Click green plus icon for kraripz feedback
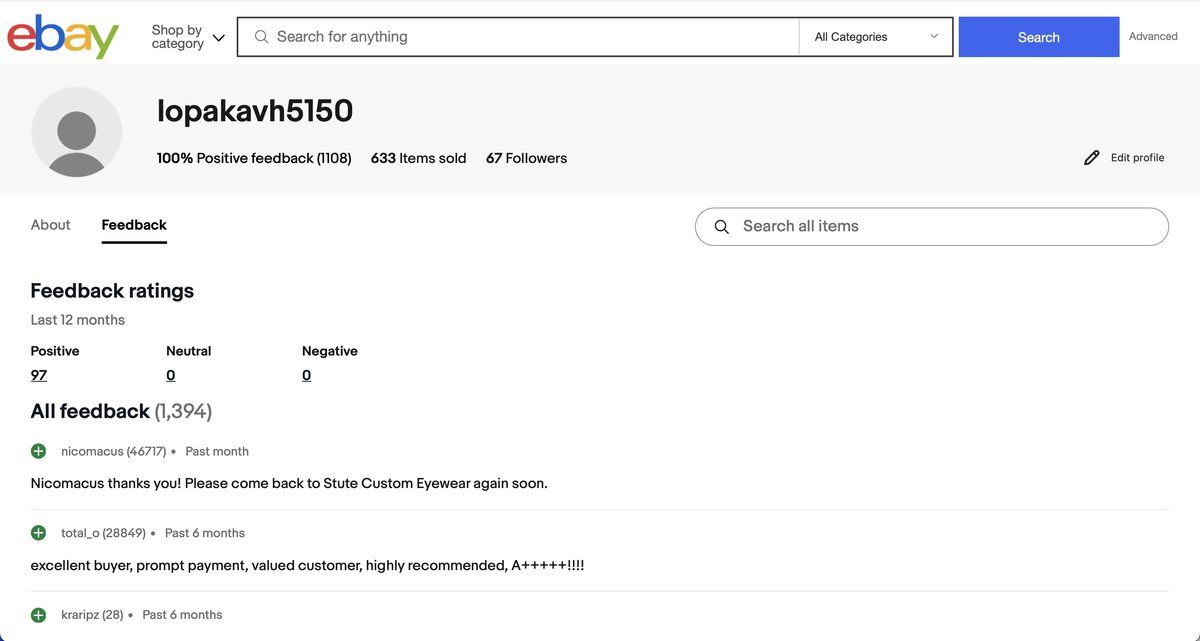Viewport: 1200px width, 641px height. tap(39, 615)
